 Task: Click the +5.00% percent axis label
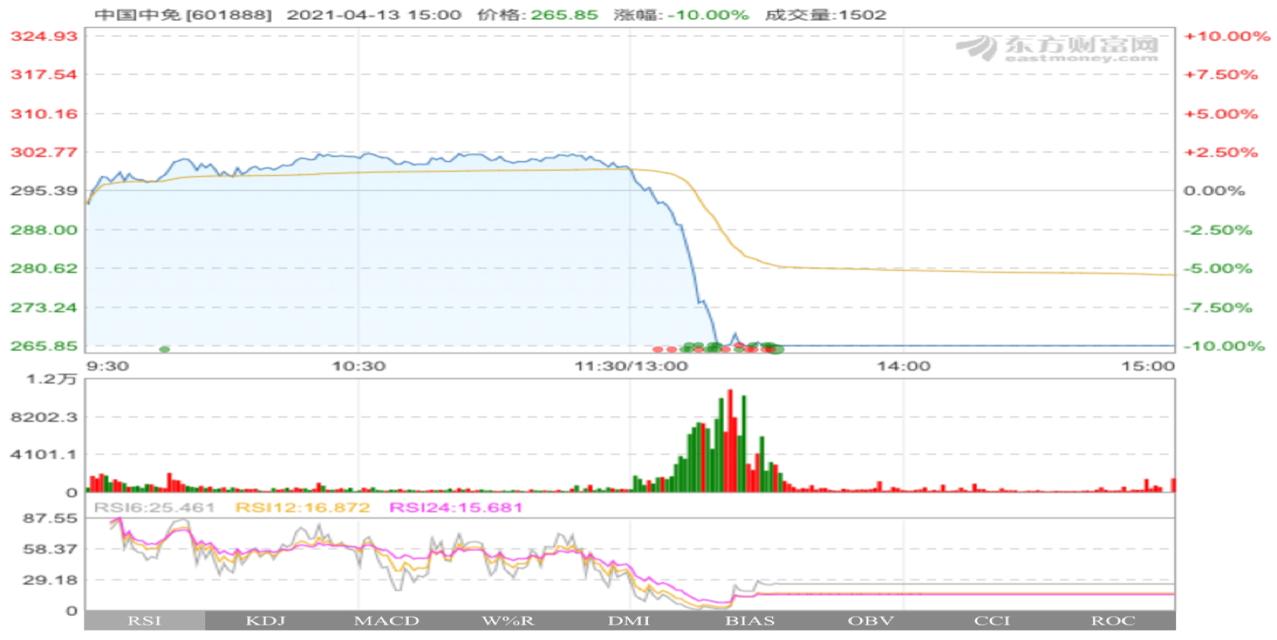point(1220,114)
